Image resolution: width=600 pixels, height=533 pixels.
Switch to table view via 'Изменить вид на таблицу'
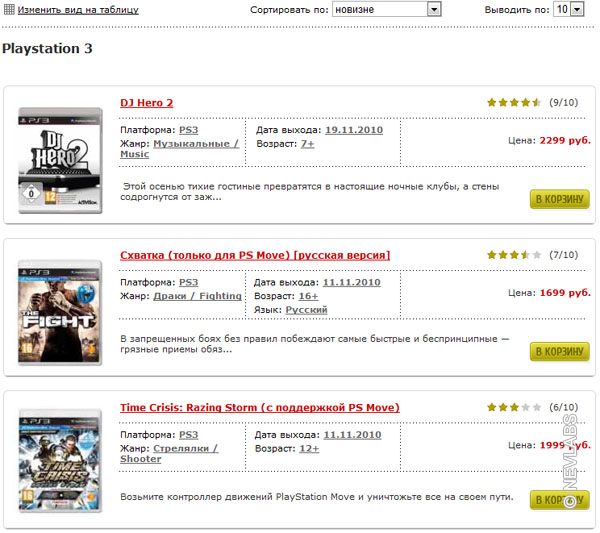pos(78,10)
